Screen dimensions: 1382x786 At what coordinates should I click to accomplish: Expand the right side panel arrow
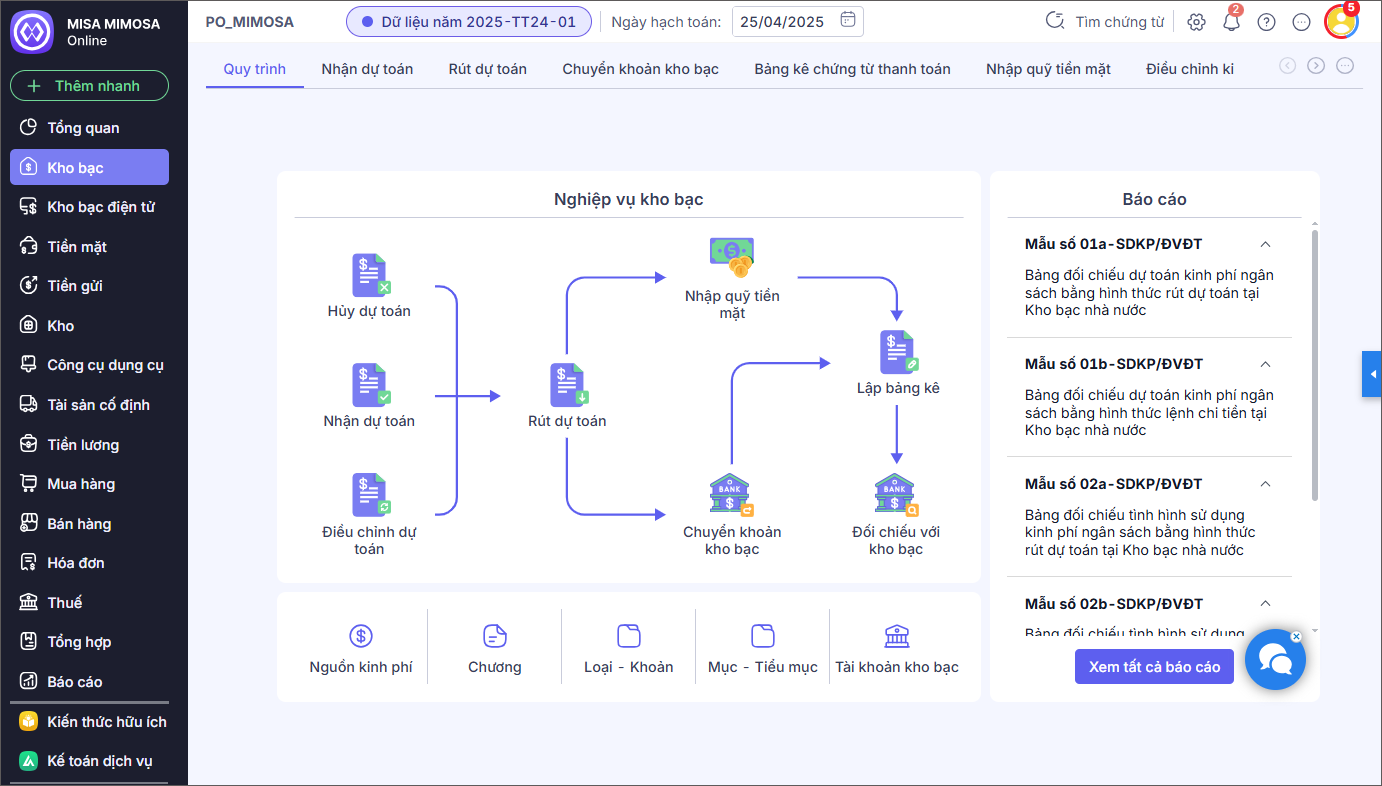(x=1372, y=374)
